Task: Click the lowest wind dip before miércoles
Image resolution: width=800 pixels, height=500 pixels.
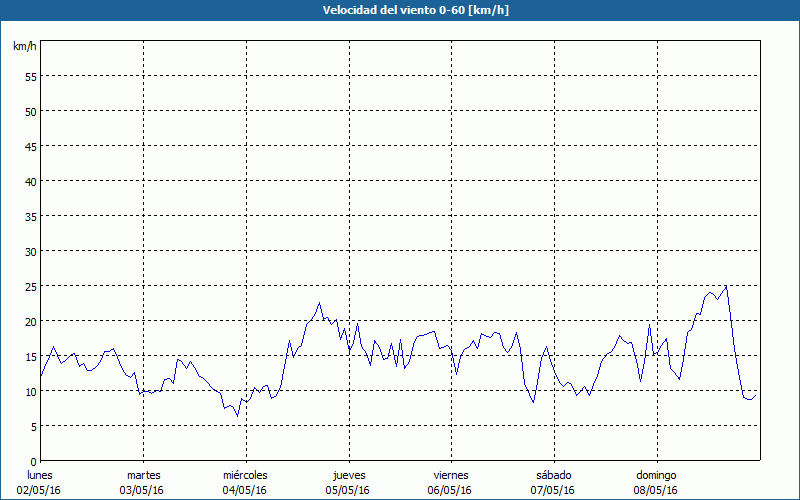Action: [x=238, y=415]
